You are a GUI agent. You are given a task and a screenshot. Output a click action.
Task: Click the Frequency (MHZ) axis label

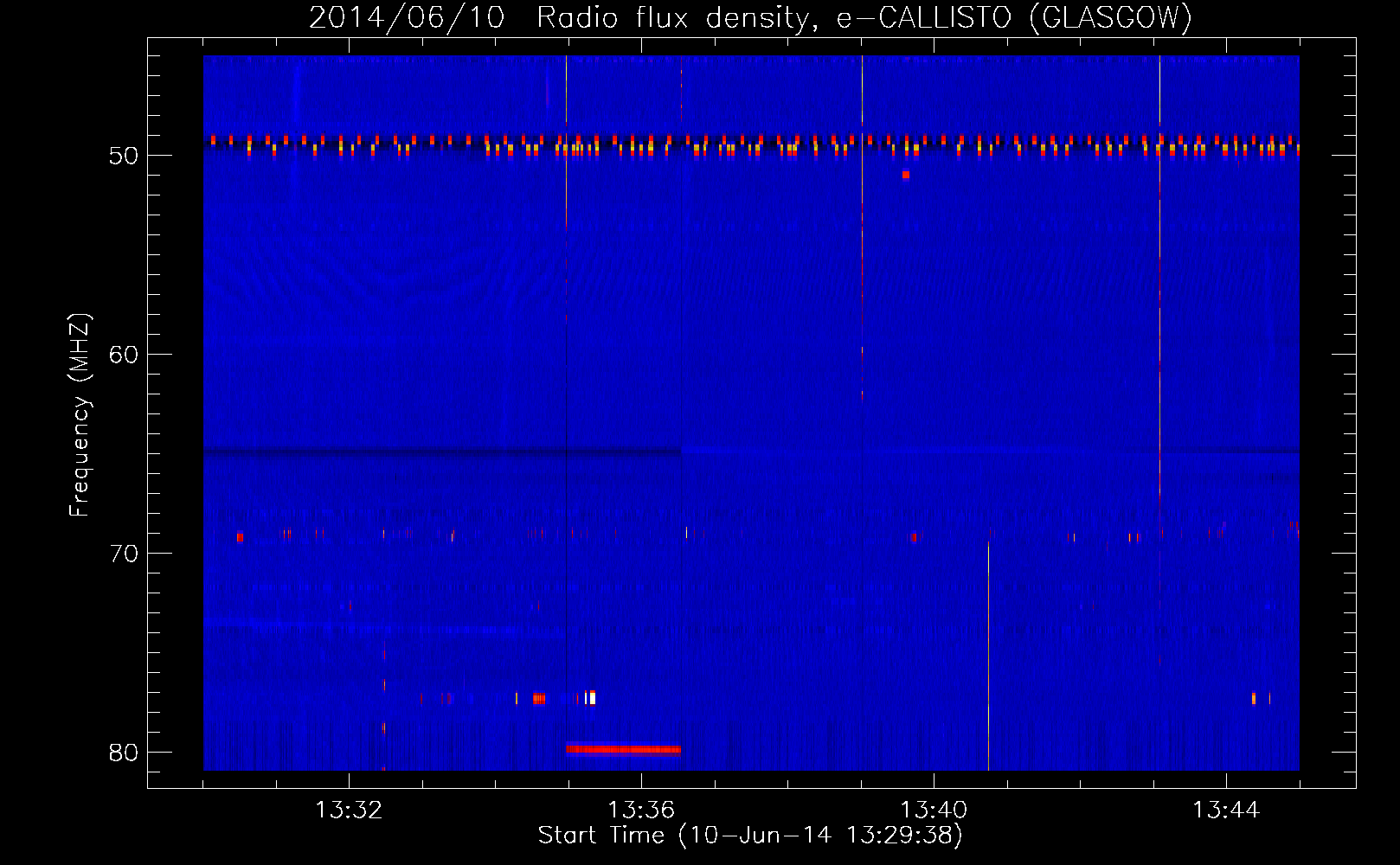[x=80, y=414]
